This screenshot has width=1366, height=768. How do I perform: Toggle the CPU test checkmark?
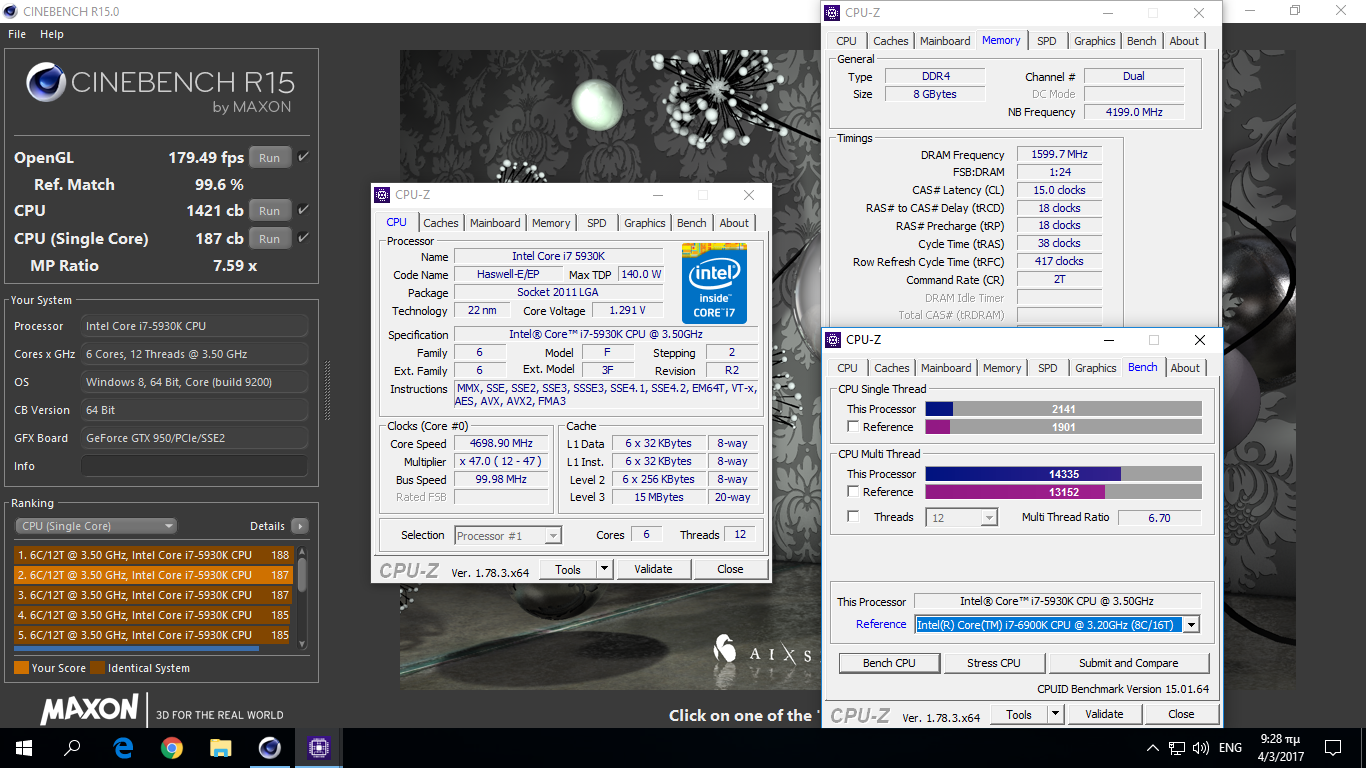303,210
